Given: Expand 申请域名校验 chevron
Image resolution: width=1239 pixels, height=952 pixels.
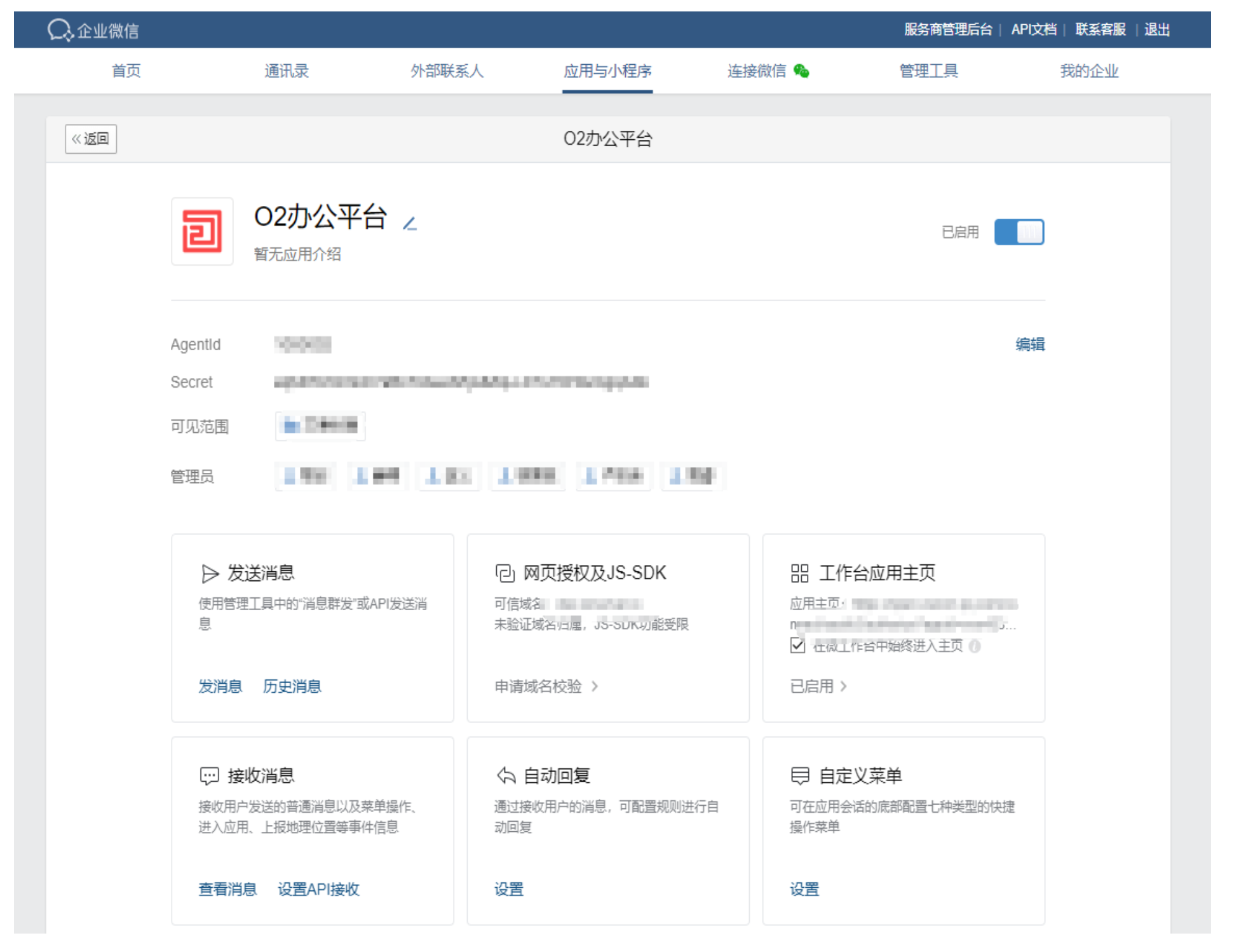Looking at the screenshot, I should [x=595, y=686].
